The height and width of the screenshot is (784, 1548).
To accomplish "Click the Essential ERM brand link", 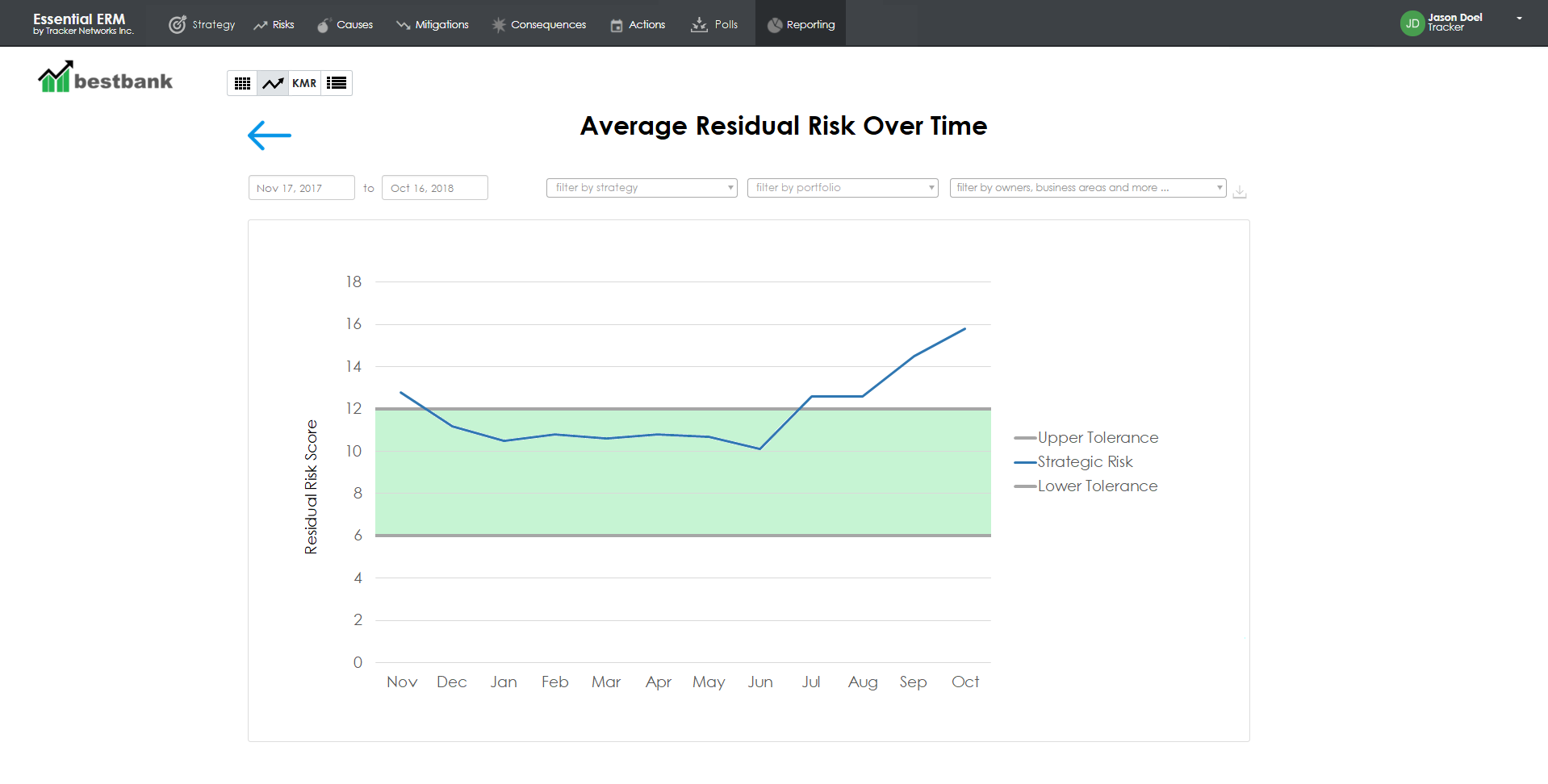I will pyautogui.click(x=82, y=23).
